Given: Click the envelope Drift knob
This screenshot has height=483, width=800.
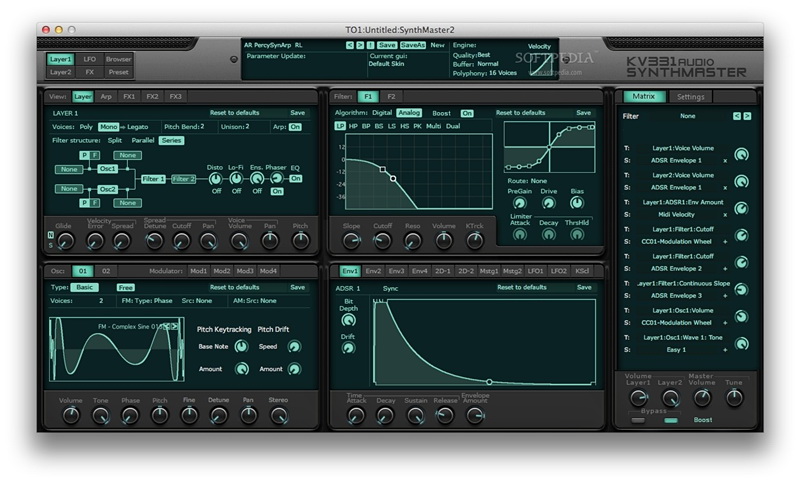Looking at the screenshot, I should tap(348, 348).
